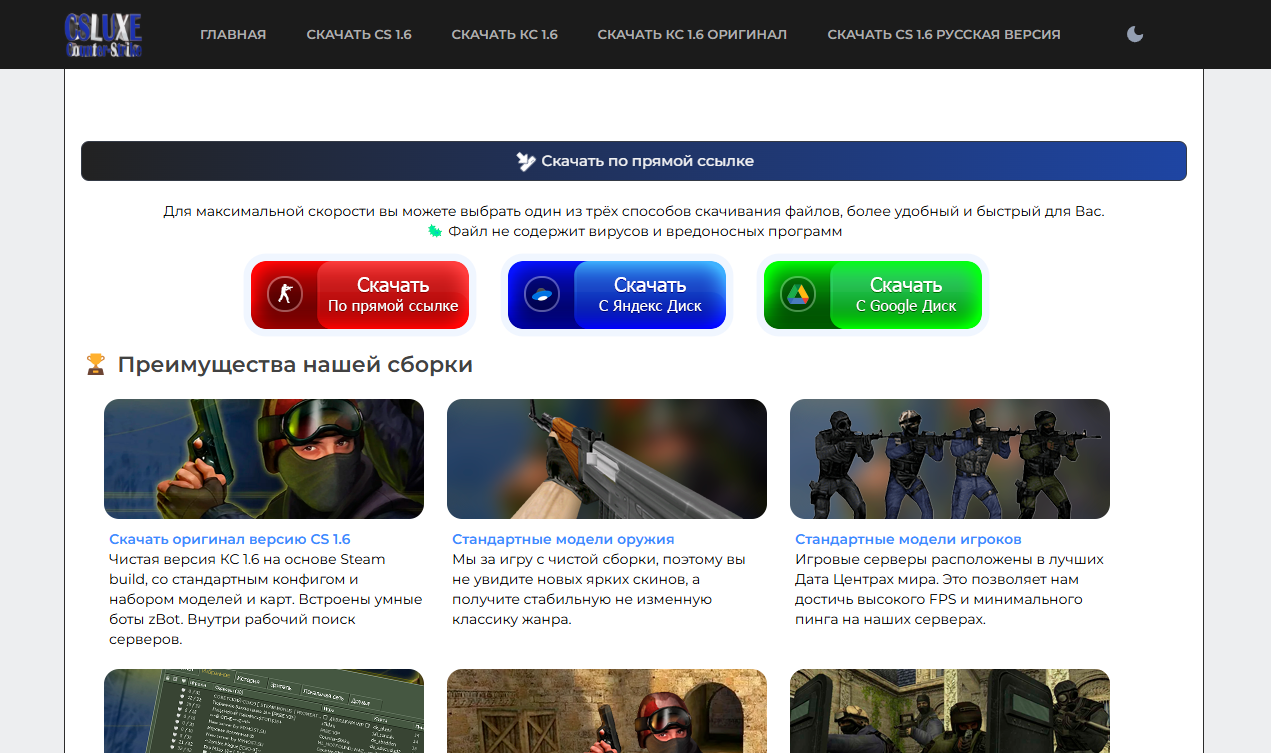Screen dimensions: 1271x753
Task: Click the AK-47 weapon thumbnail image
Action: click(x=606, y=459)
